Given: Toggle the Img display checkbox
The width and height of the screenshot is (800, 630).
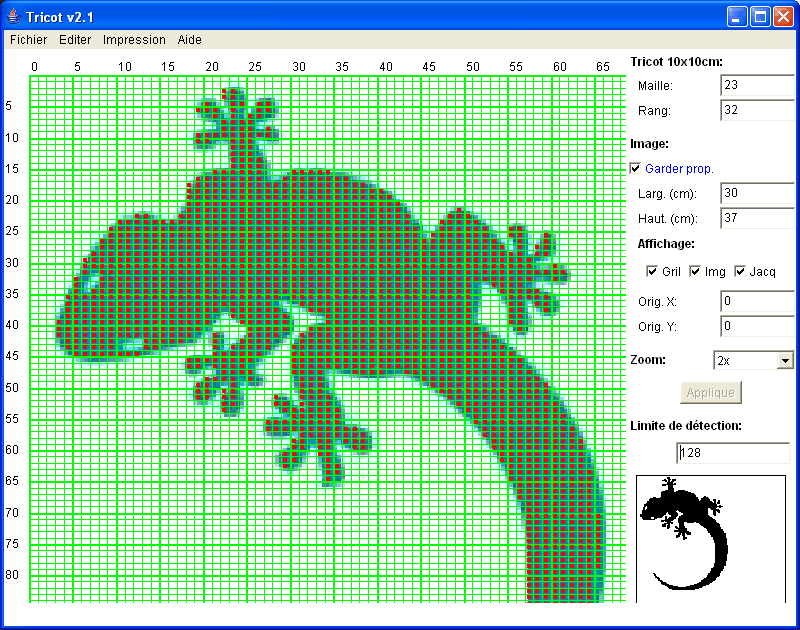Looking at the screenshot, I should coord(695,271).
